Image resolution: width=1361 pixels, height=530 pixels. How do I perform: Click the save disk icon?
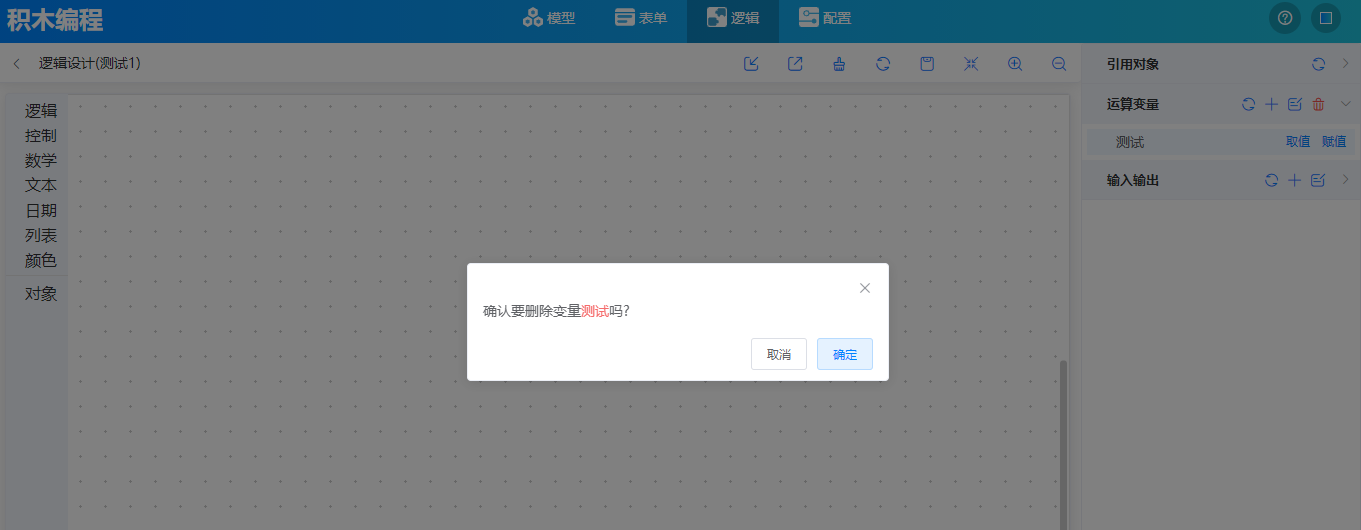click(x=927, y=64)
